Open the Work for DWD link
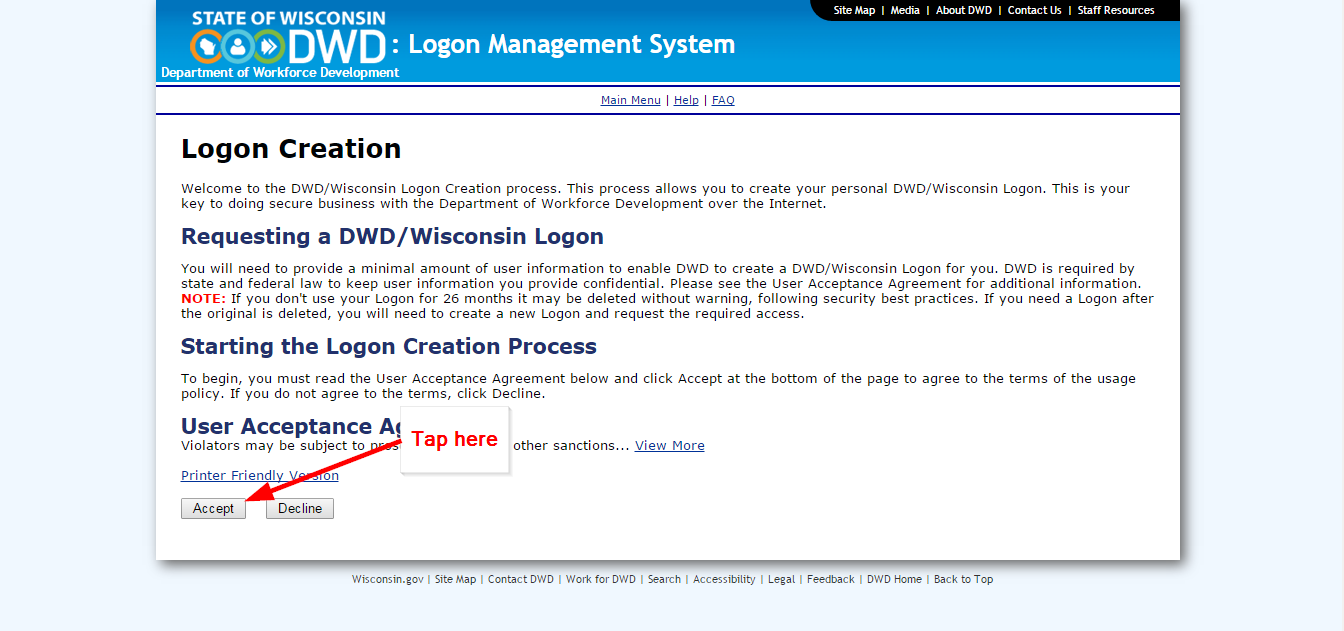The image size is (1344, 631). (600, 579)
